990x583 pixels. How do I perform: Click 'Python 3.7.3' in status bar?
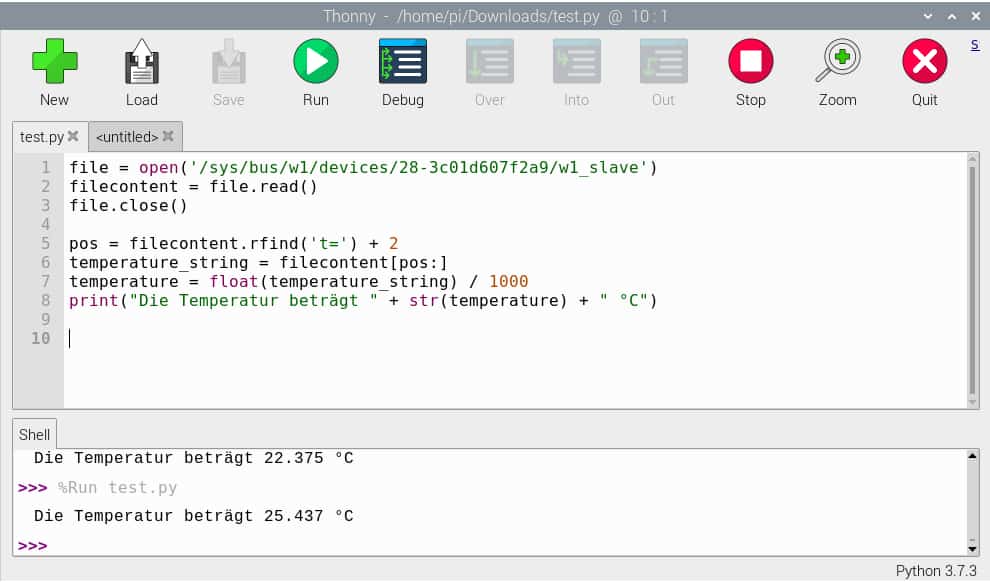coord(936,571)
